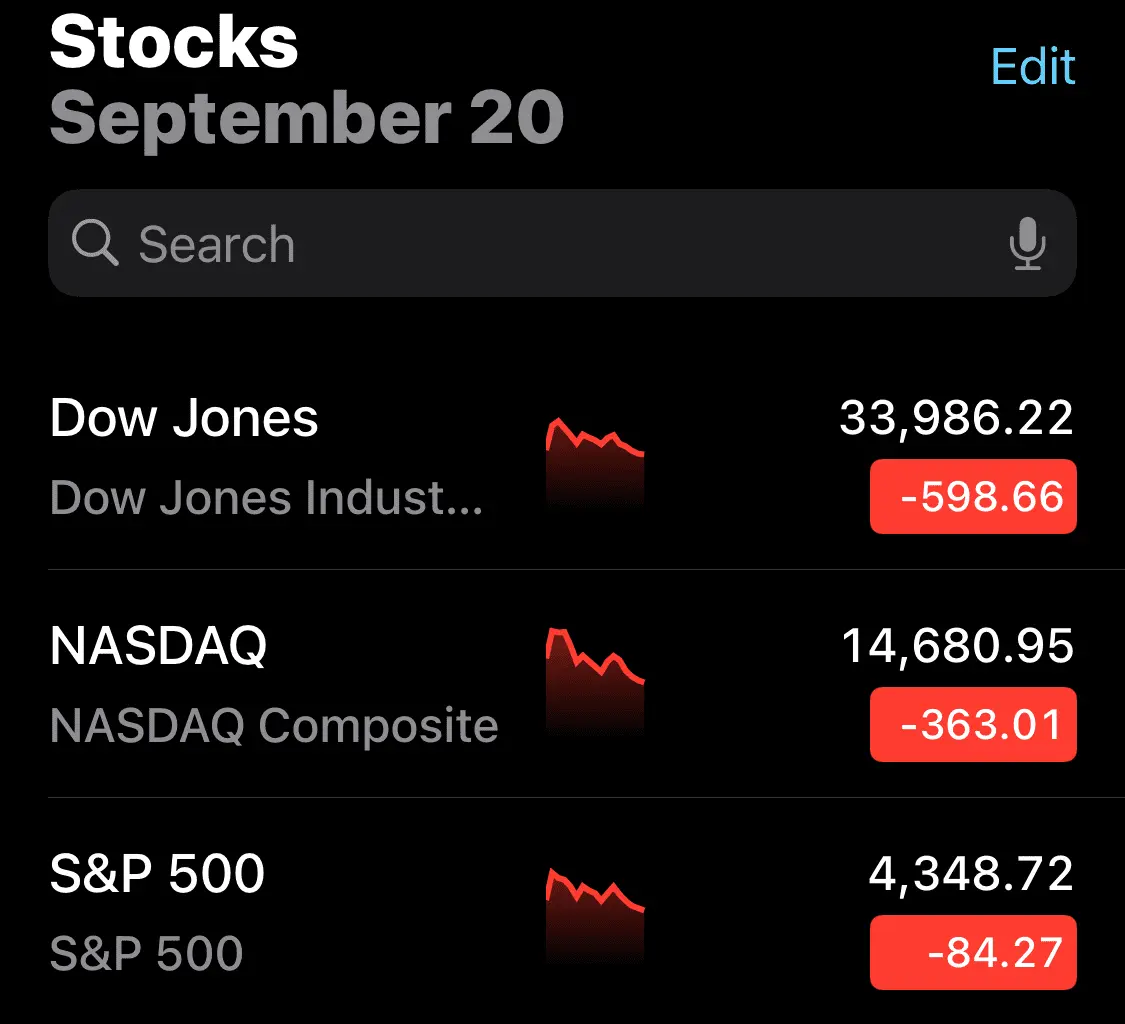
Task: Click the September 20 date label
Action: coord(307,118)
